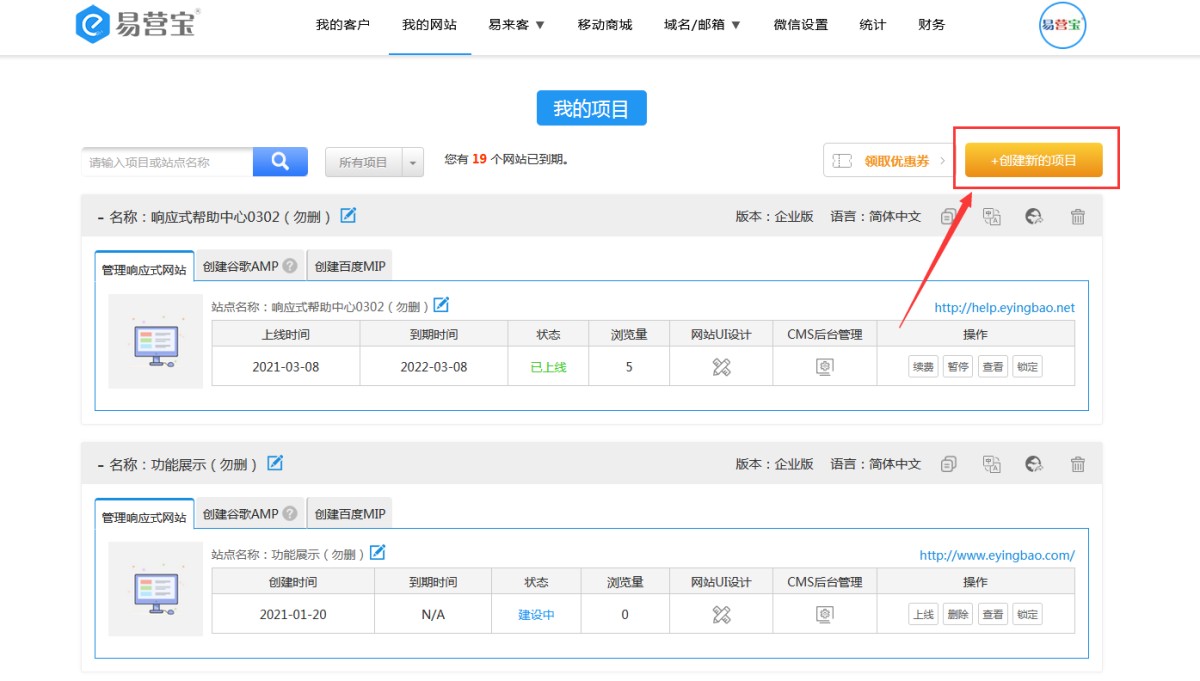Edit the 功能展示 project name with pencil icon
The height and width of the screenshot is (681, 1200).
pyautogui.click(x=275, y=463)
